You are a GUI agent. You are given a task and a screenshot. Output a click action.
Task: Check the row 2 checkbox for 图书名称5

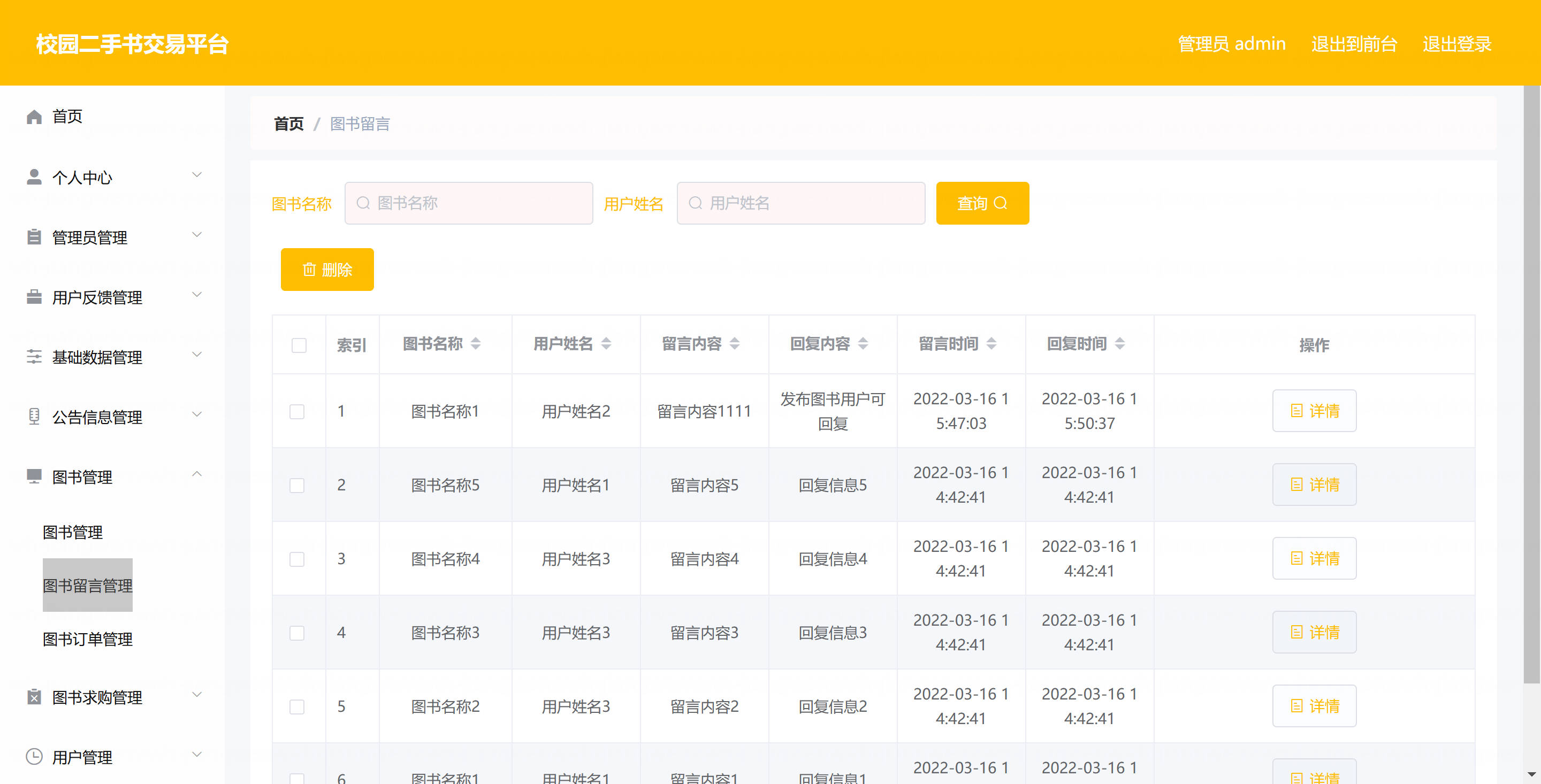(297, 485)
